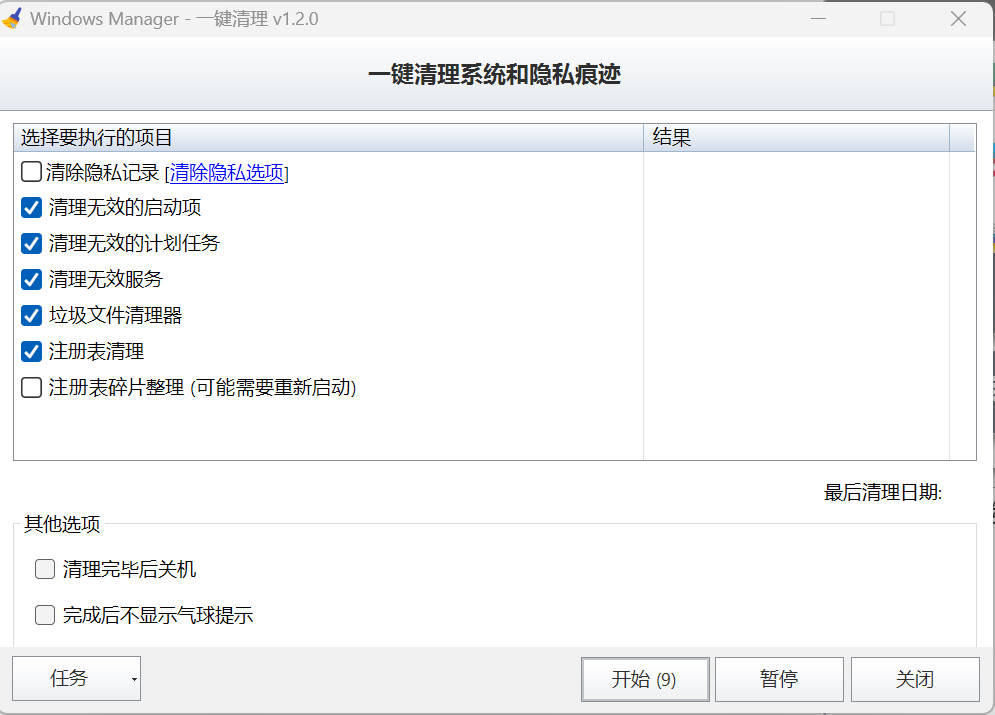Viewport: 995px width, 715px height.
Task: Check 清理完毕后关机 option
Action: pyautogui.click(x=44, y=569)
